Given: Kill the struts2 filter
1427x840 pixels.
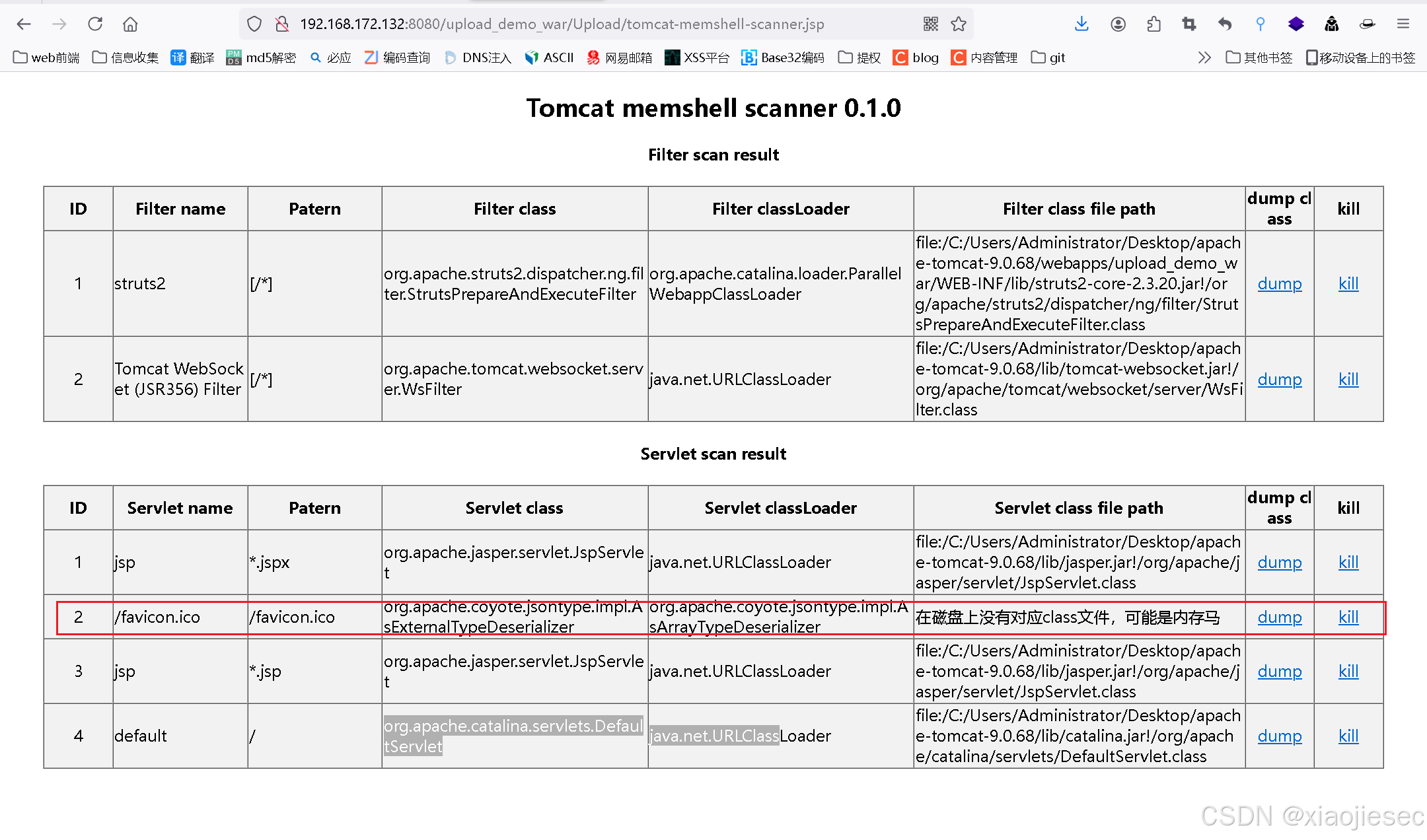Looking at the screenshot, I should pos(1348,283).
